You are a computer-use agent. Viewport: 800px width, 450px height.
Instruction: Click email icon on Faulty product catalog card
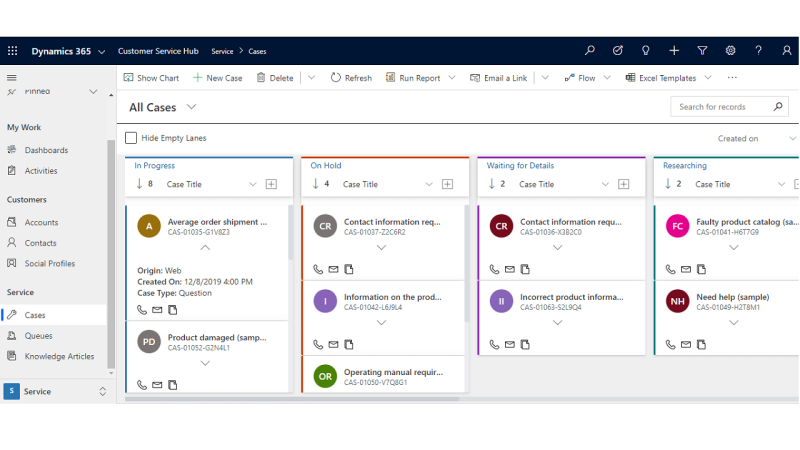pyautogui.click(x=685, y=269)
